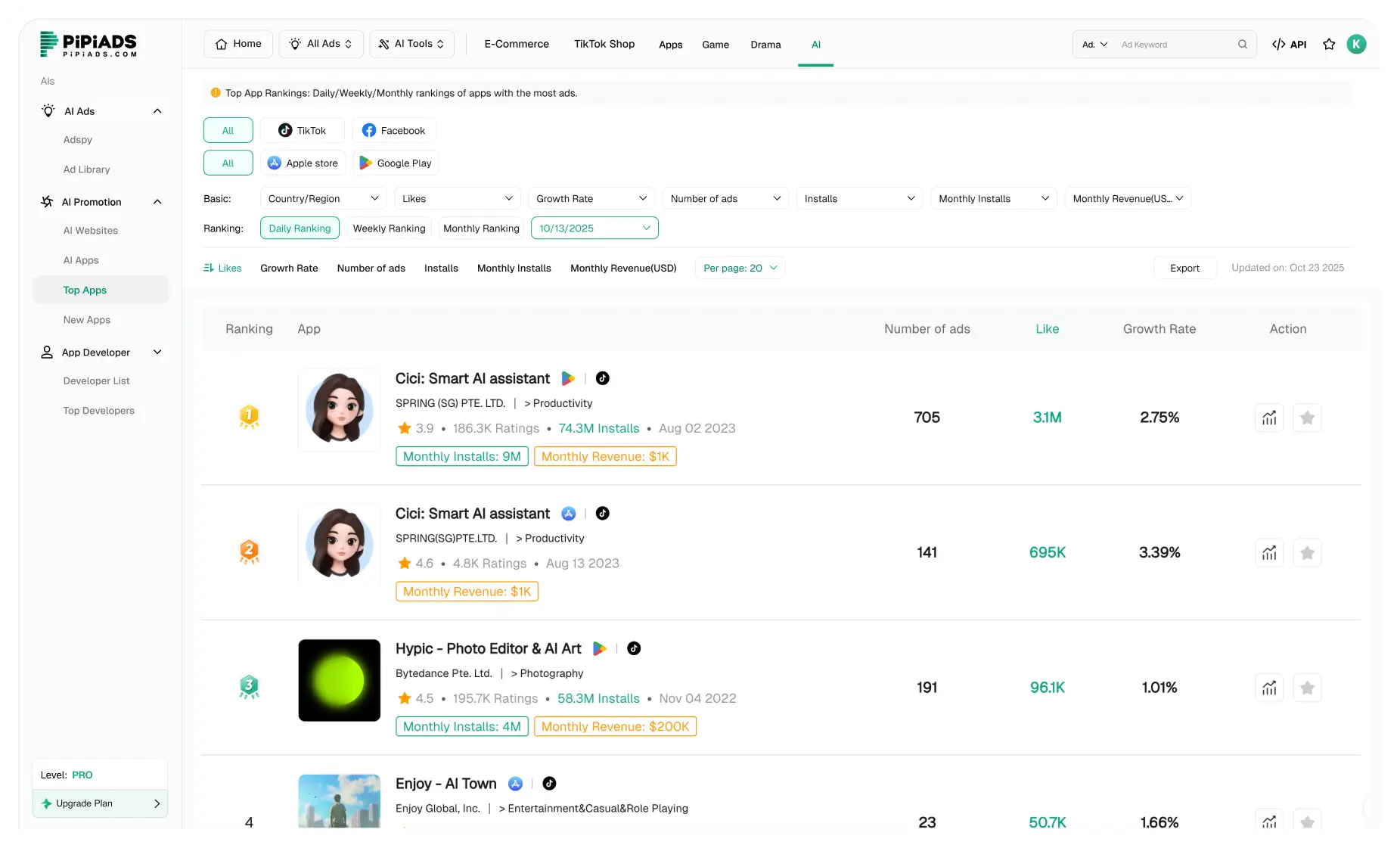This screenshot has width=1400, height=848.
Task: Select the TikTok platform filter
Action: [x=303, y=130]
